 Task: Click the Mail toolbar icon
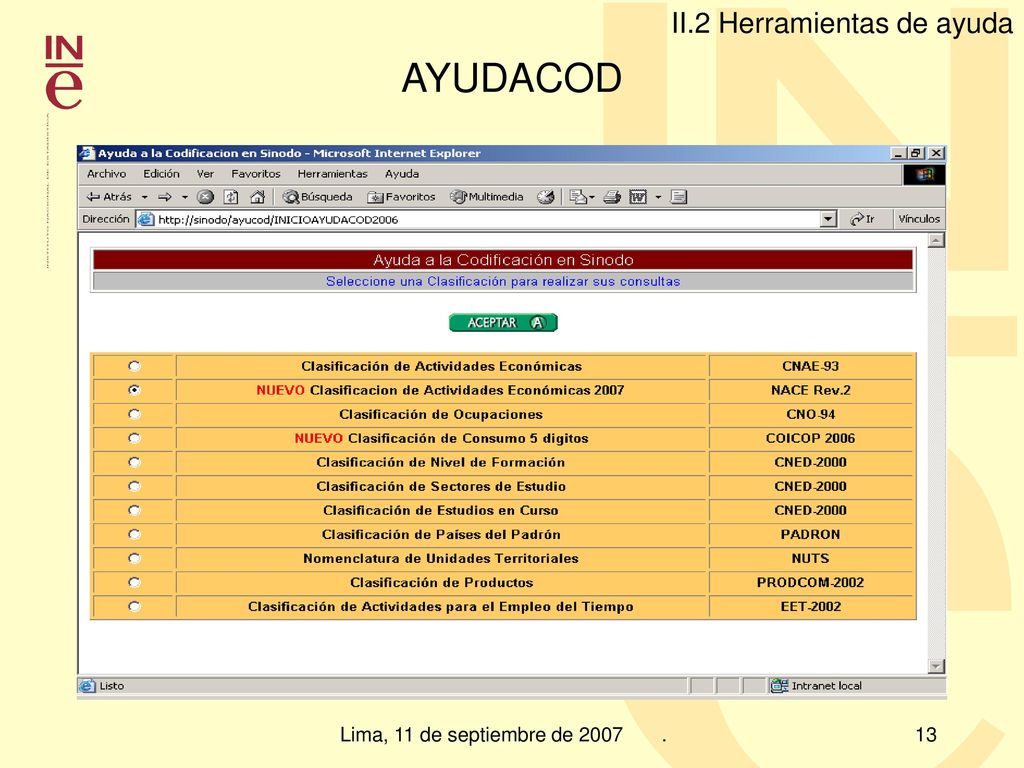577,197
